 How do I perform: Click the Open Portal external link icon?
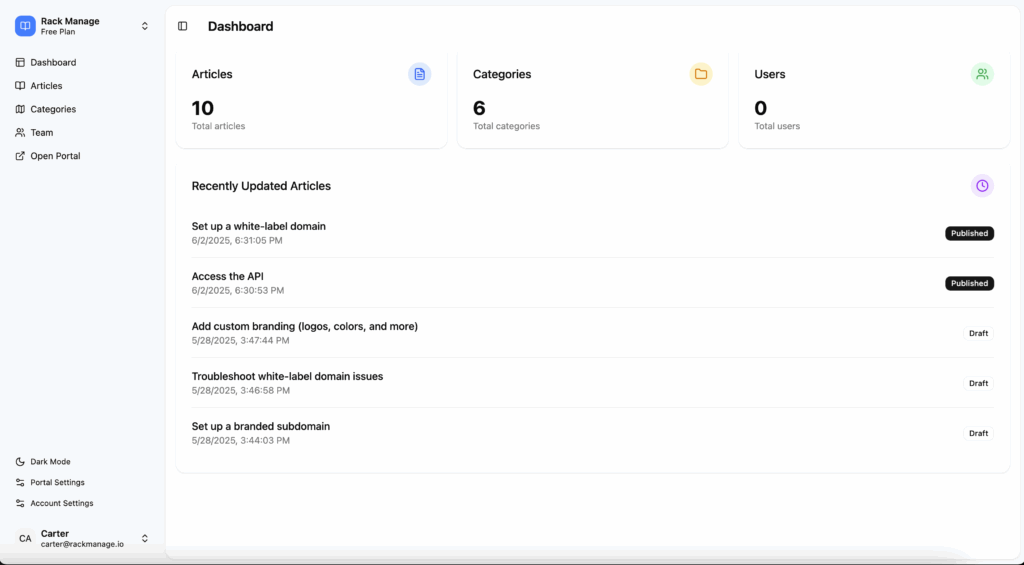(20, 156)
